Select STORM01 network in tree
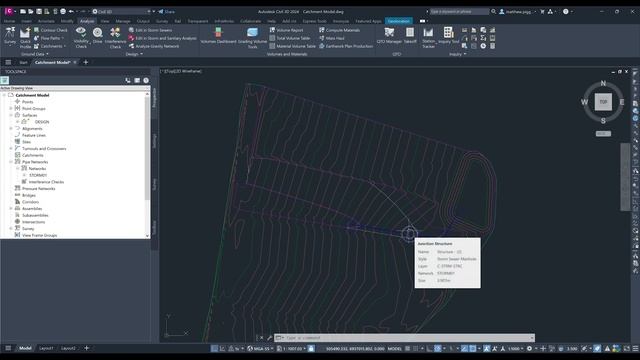The image size is (640, 360). (x=38, y=175)
